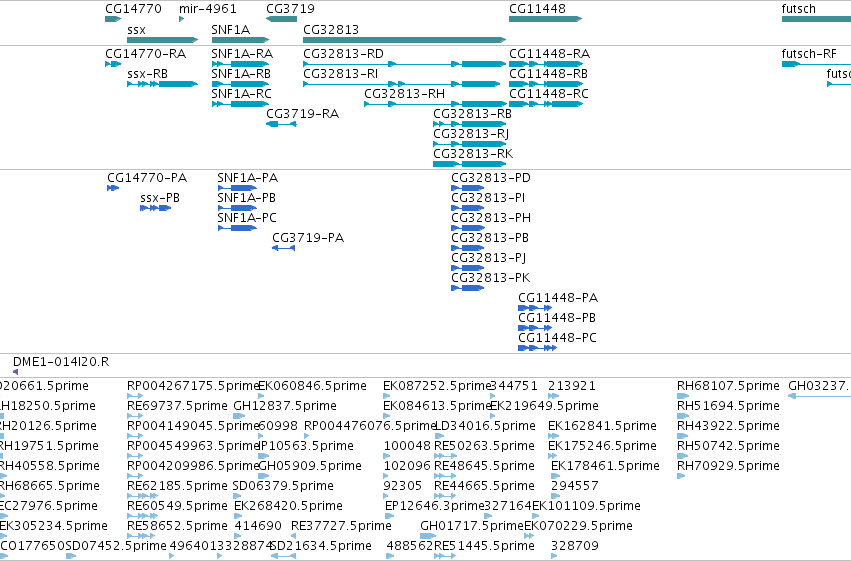Click the SNF1A-PB protein label
This screenshot has height=561, width=851.
pos(246,198)
